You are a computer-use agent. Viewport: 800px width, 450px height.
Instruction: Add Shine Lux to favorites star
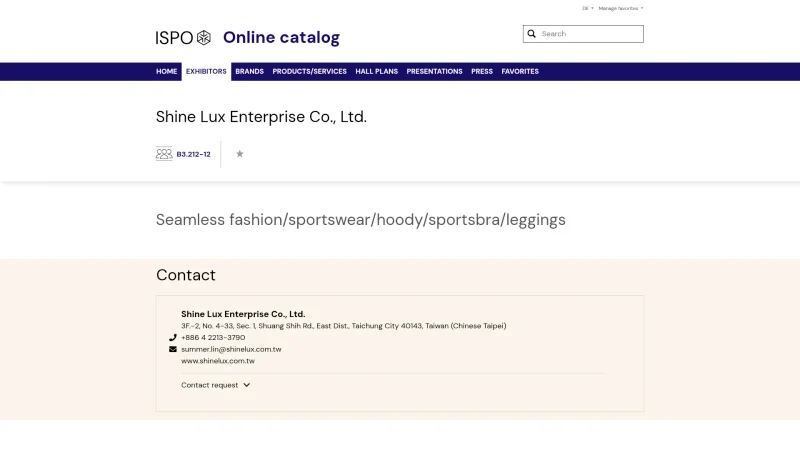(x=239, y=154)
